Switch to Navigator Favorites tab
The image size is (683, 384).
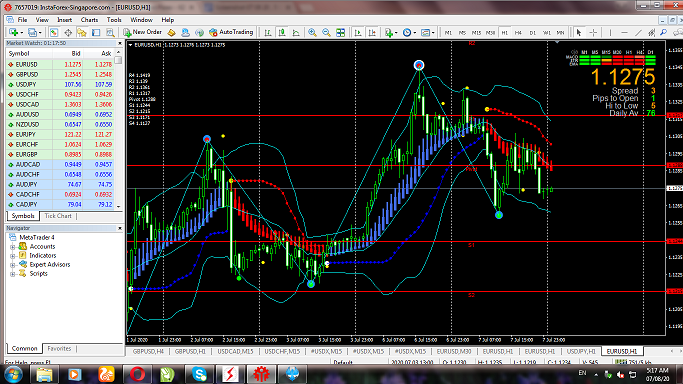tap(59, 349)
